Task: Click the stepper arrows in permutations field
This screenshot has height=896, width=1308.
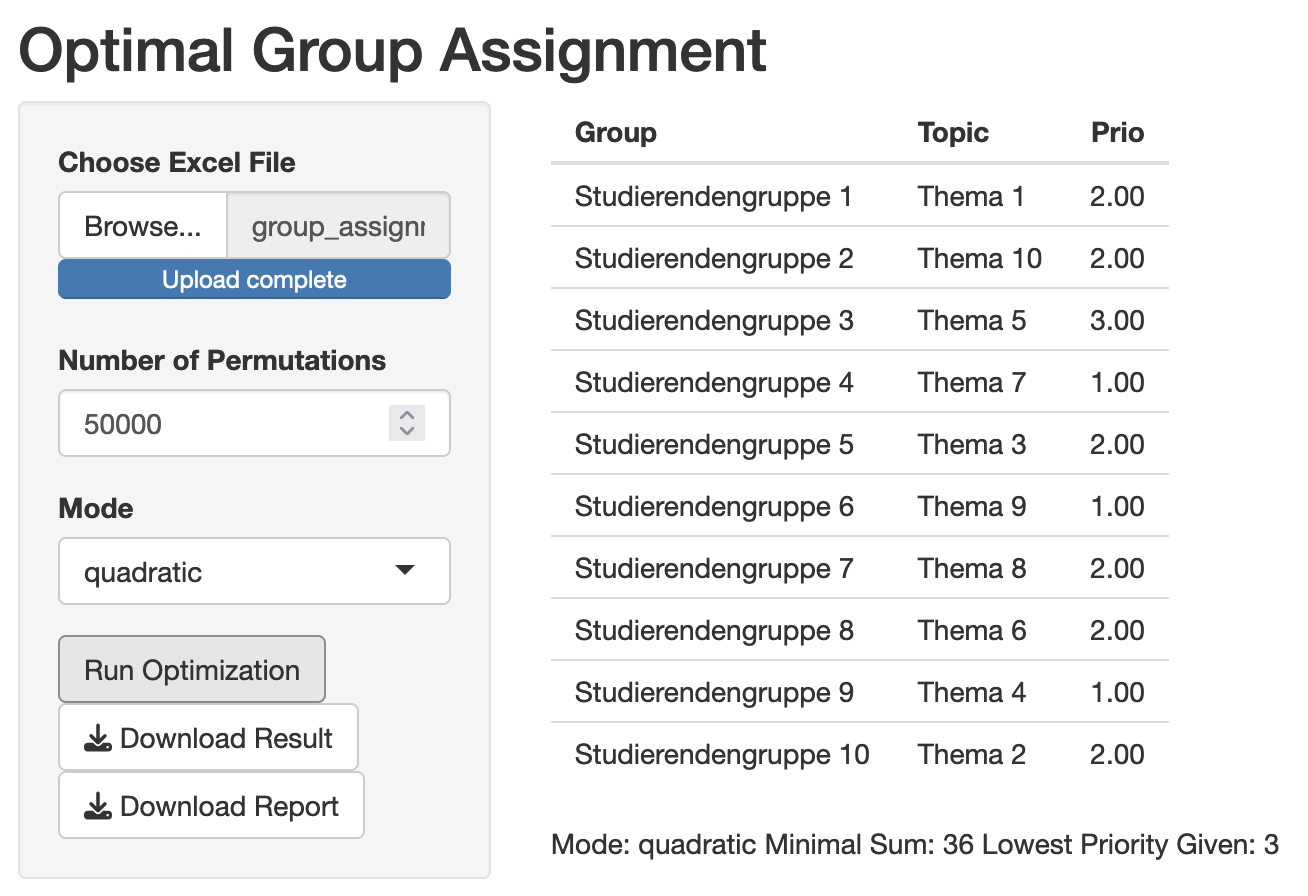Action: (407, 423)
